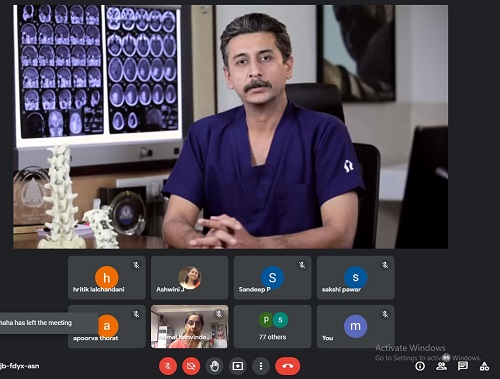This screenshot has height=379, width=500.
Task: Click the main presenter video
Action: [x=230, y=127]
